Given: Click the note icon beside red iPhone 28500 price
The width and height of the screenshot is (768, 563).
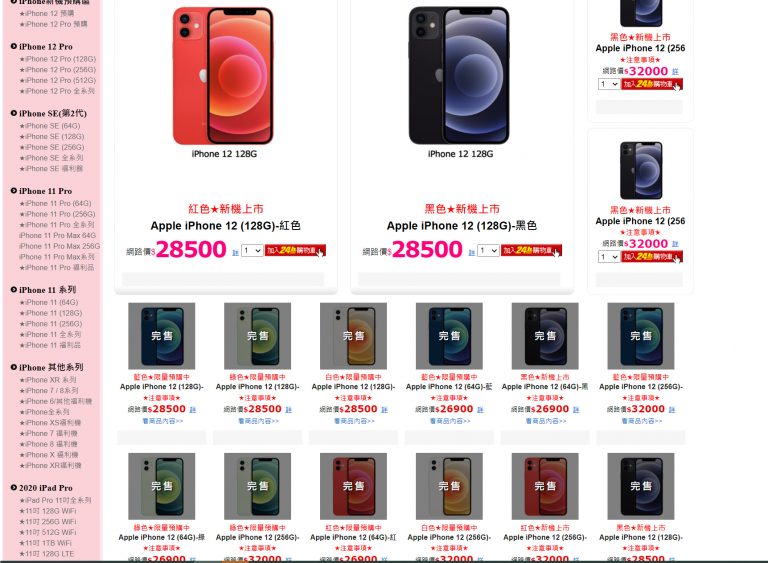Looking at the screenshot, I should pyautogui.click(x=235, y=253).
